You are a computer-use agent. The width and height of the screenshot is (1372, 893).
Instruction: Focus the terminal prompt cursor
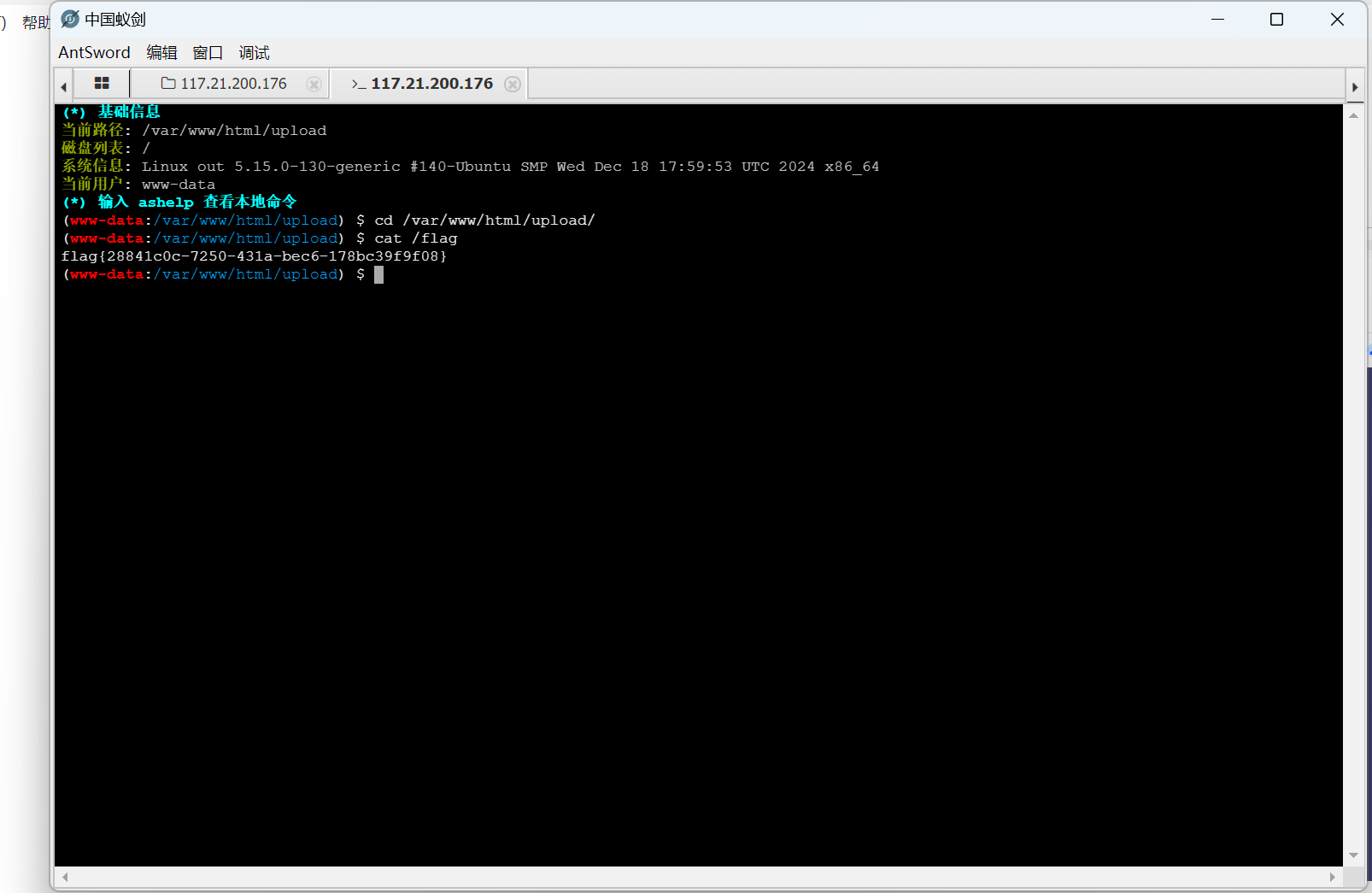pyautogui.click(x=378, y=274)
